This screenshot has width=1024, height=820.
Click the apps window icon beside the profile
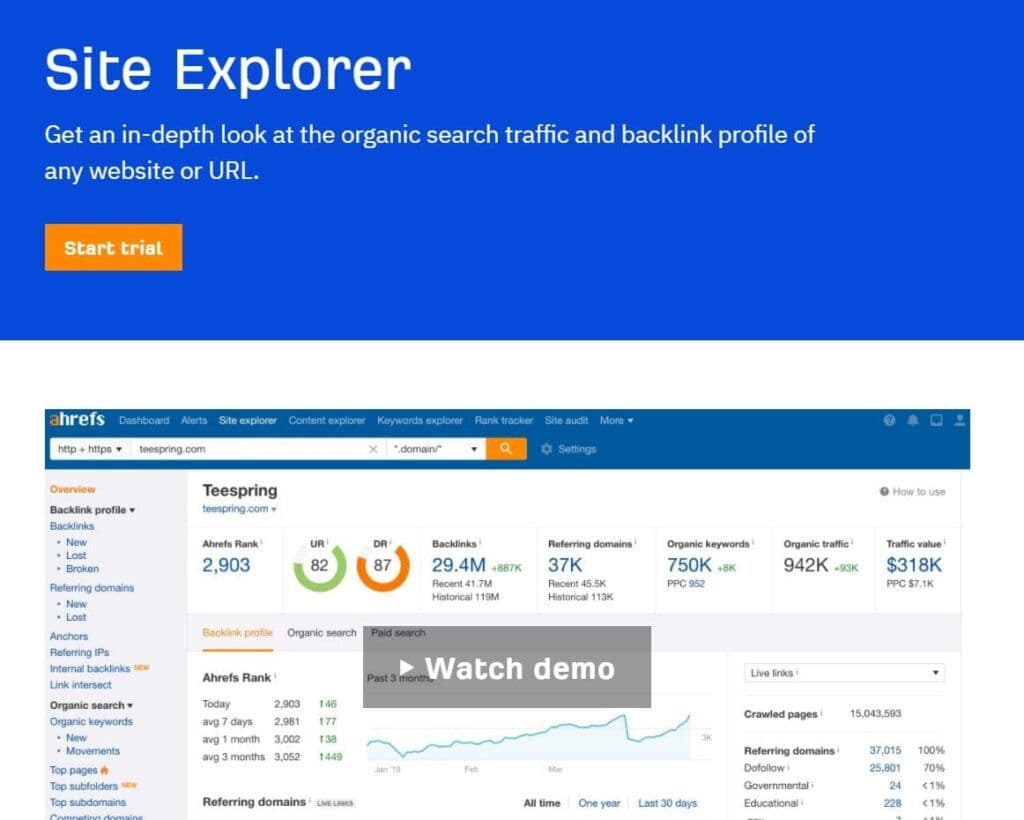point(935,421)
